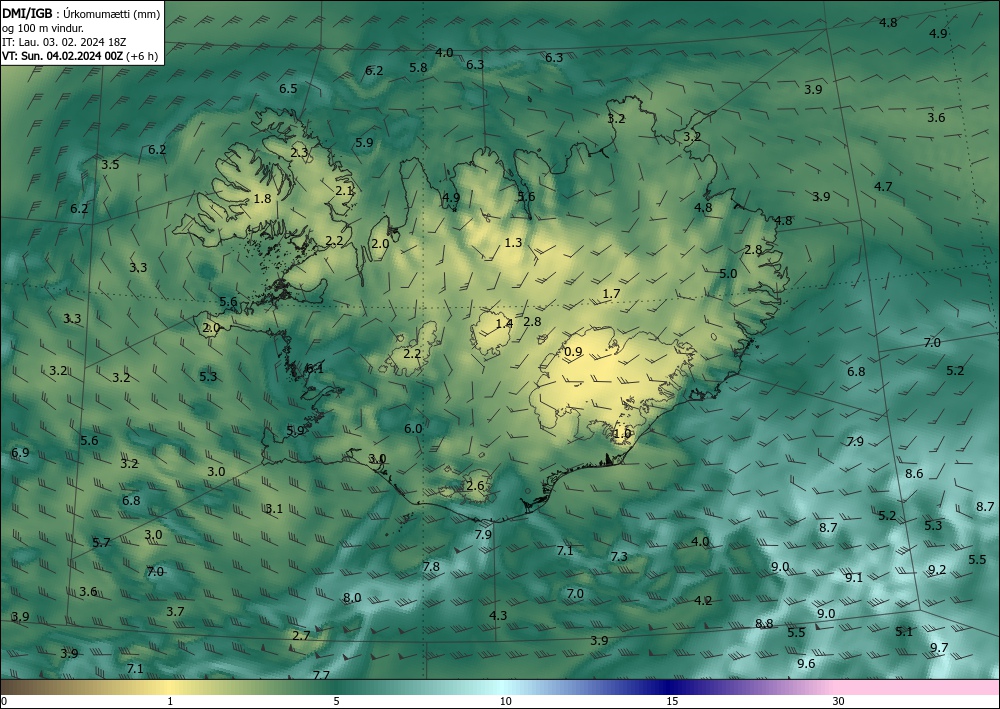Click the "6.5" value north of the Westfjords

pos(288,89)
